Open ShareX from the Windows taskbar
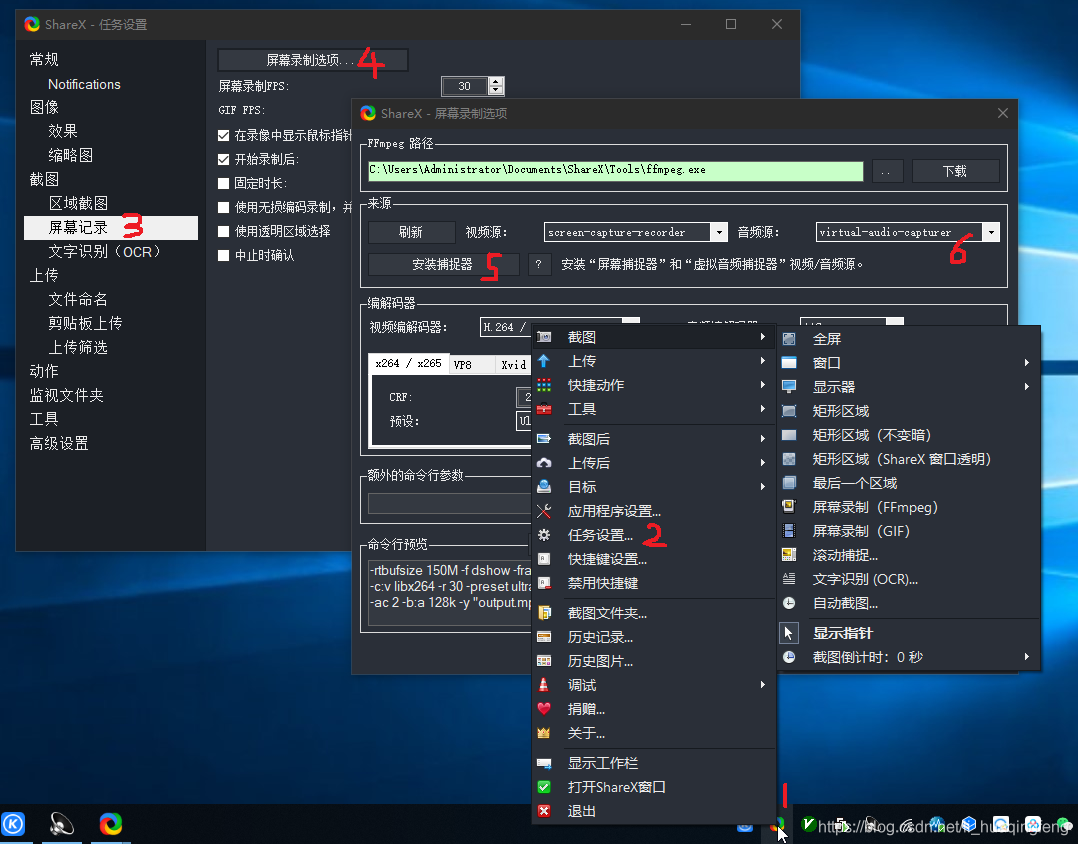 111,823
